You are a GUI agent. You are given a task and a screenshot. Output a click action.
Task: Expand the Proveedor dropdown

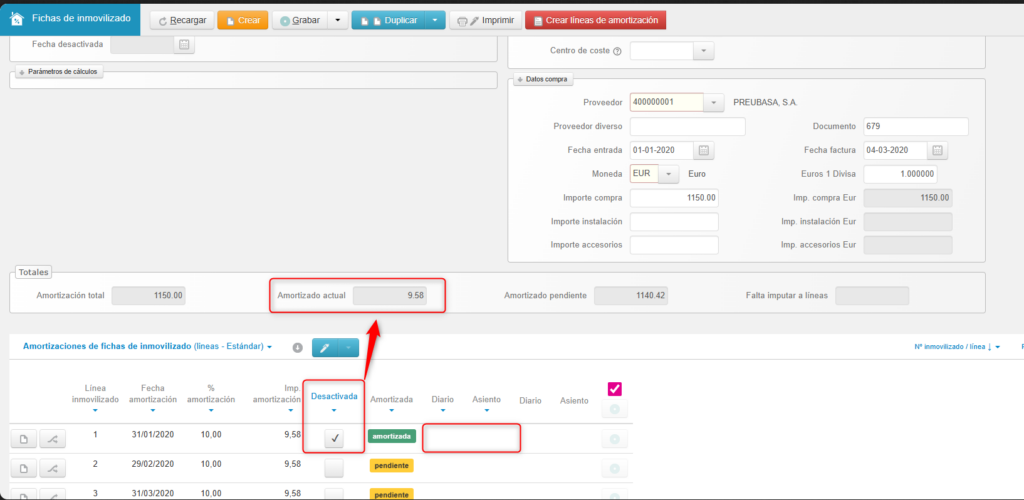pyautogui.click(x=713, y=102)
